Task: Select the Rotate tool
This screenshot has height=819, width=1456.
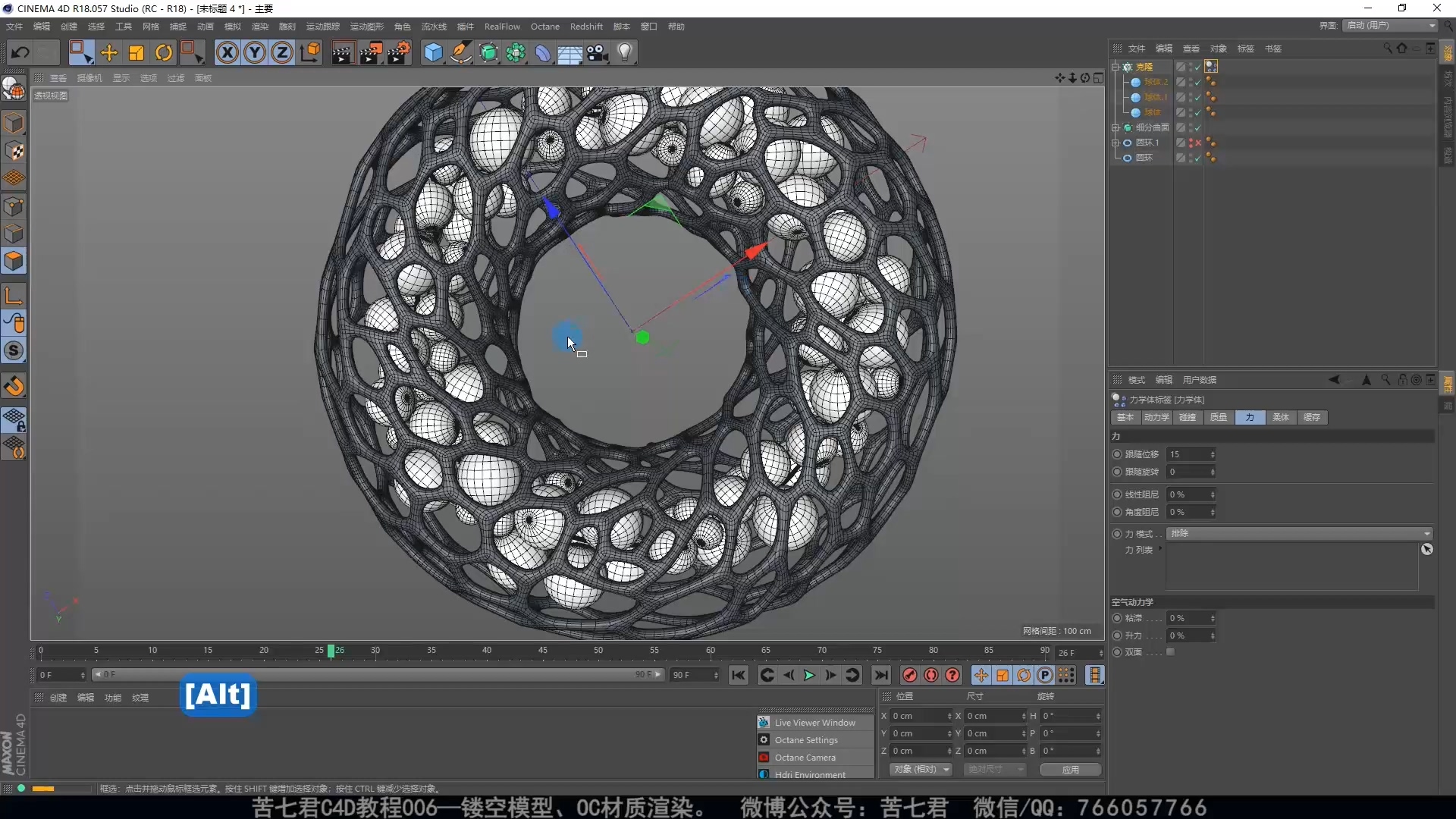Action: click(x=164, y=52)
